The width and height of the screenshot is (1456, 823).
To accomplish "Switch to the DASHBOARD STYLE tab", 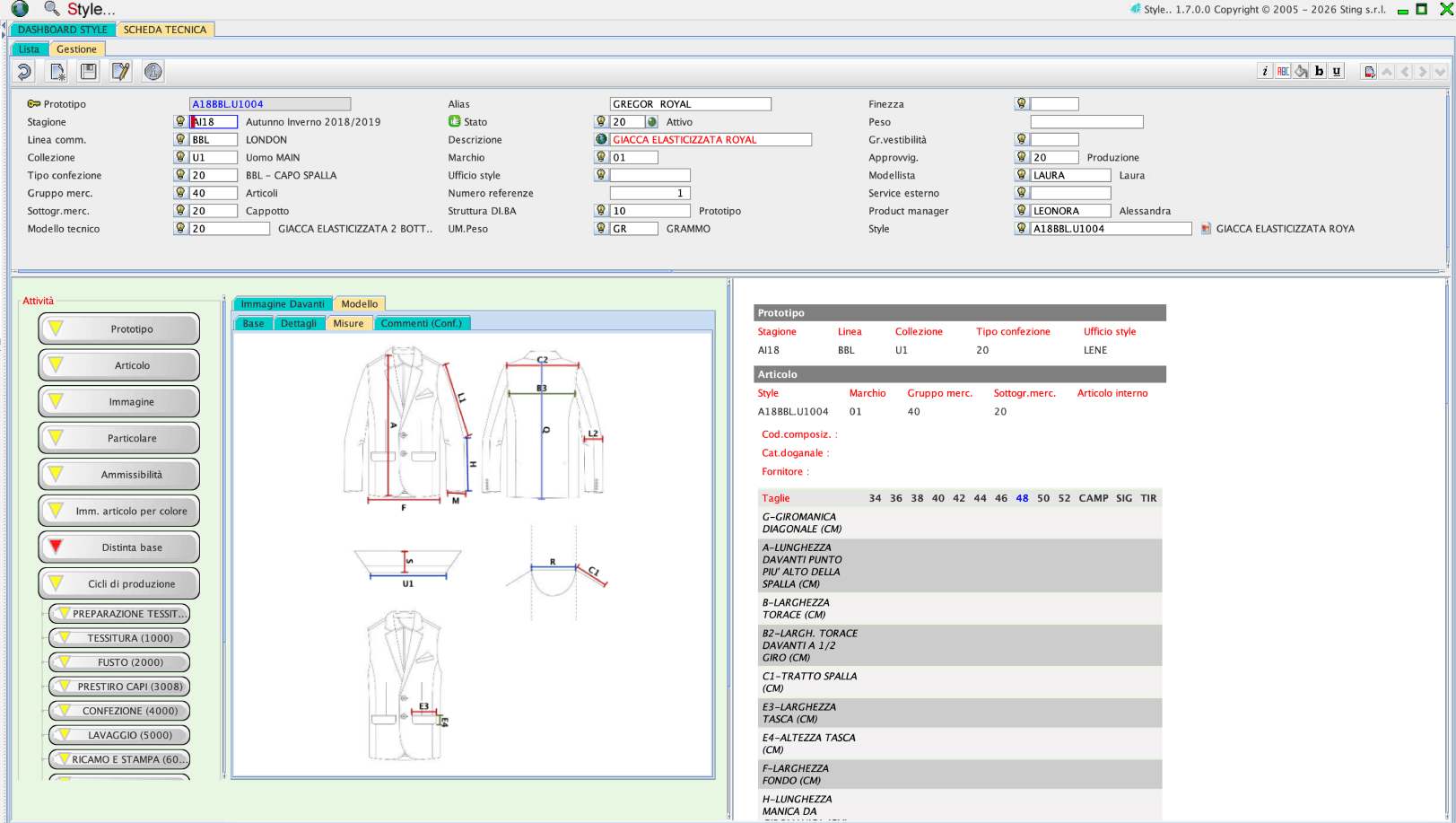I will (63, 30).
